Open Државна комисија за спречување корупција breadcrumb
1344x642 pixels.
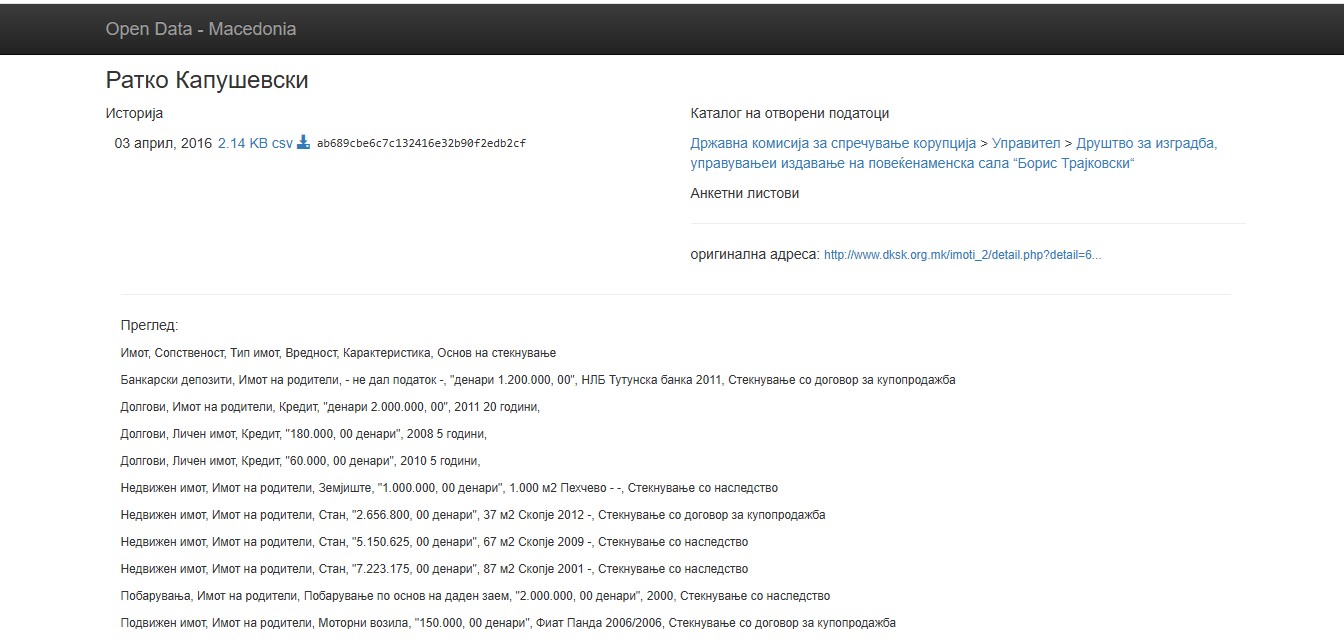[833, 143]
